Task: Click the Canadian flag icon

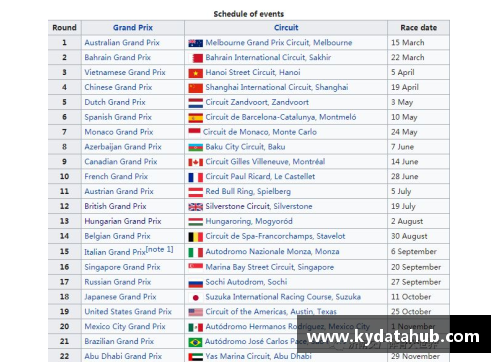Action: tap(195, 162)
